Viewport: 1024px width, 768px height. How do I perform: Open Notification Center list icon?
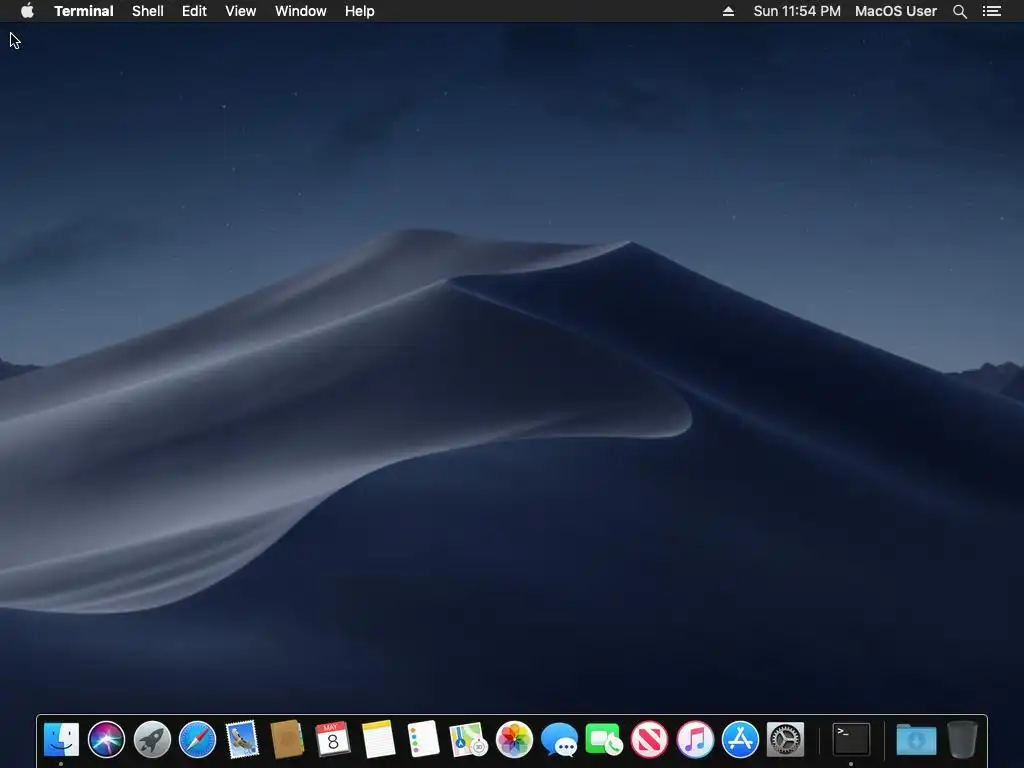tap(992, 11)
